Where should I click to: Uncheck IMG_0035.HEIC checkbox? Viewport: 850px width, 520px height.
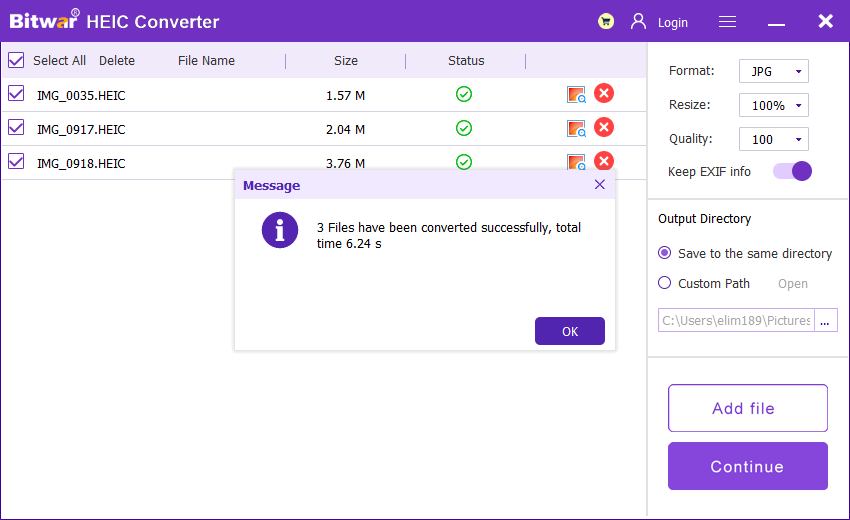[x=16, y=94]
